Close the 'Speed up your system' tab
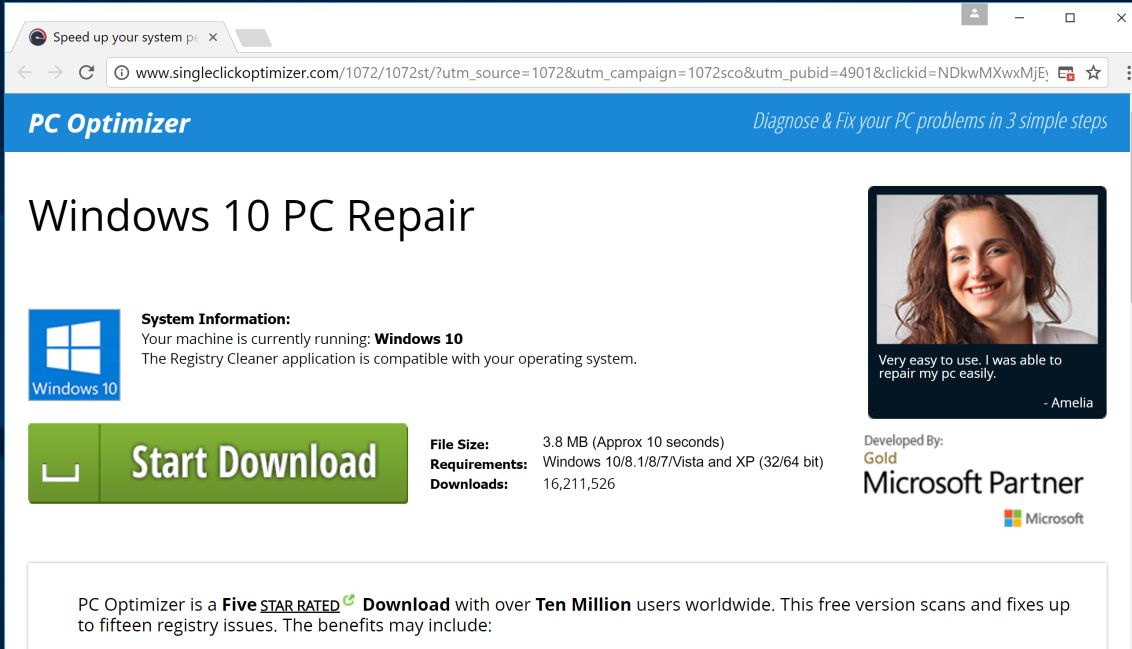Image resolution: width=1132 pixels, height=649 pixels. coord(213,37)
